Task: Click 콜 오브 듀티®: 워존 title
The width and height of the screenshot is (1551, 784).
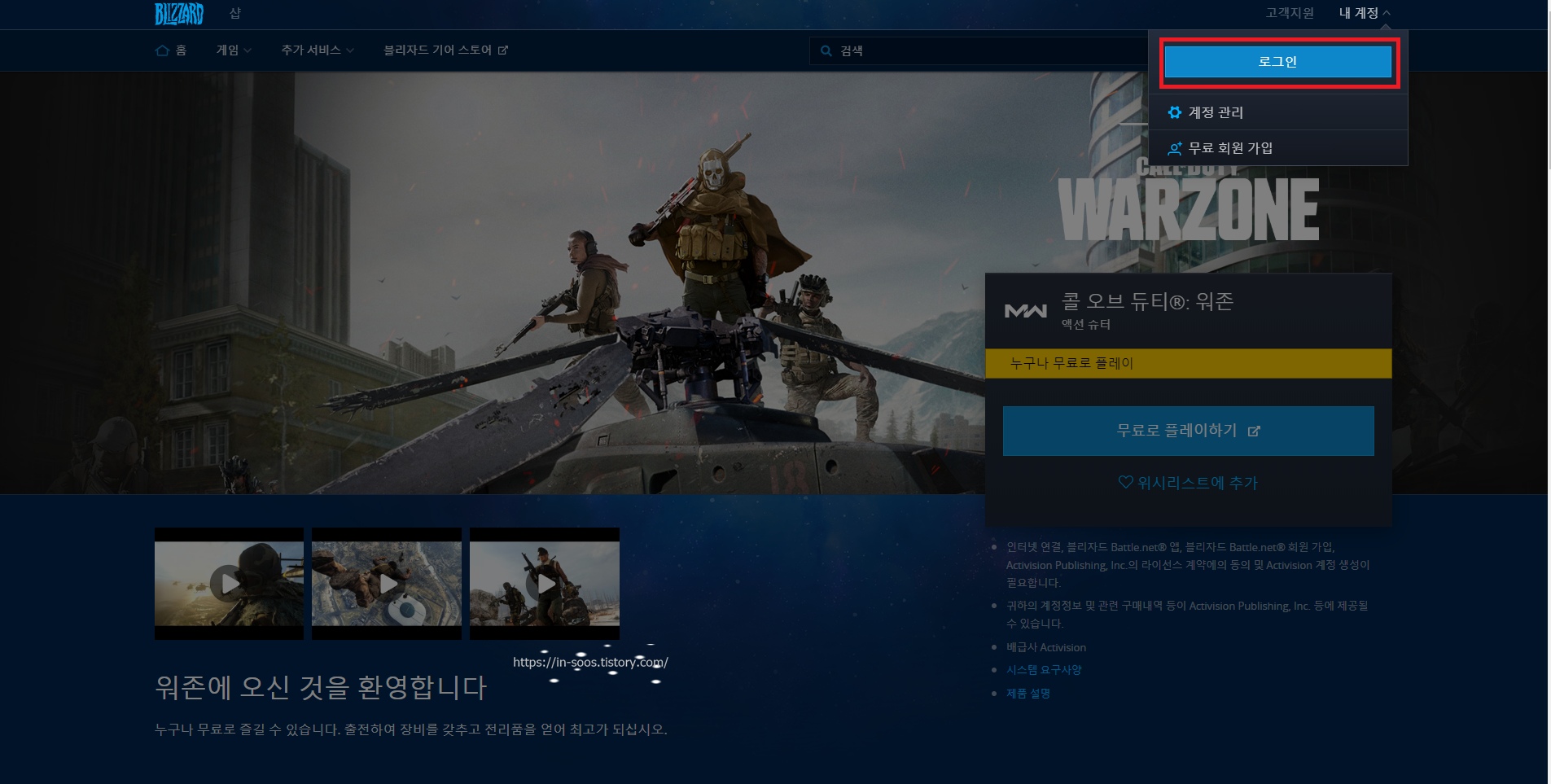Action: pos(1147,301)
